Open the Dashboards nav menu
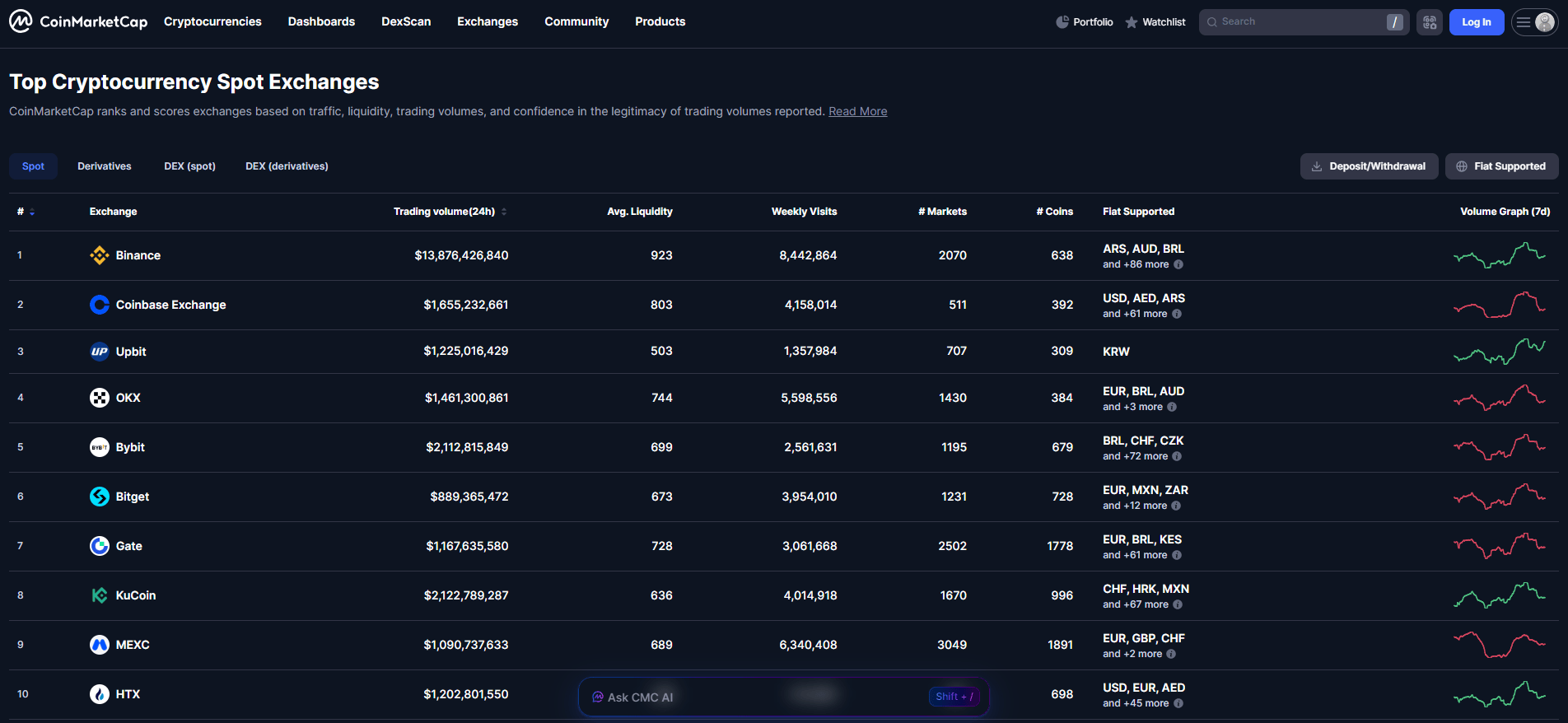 321,21
